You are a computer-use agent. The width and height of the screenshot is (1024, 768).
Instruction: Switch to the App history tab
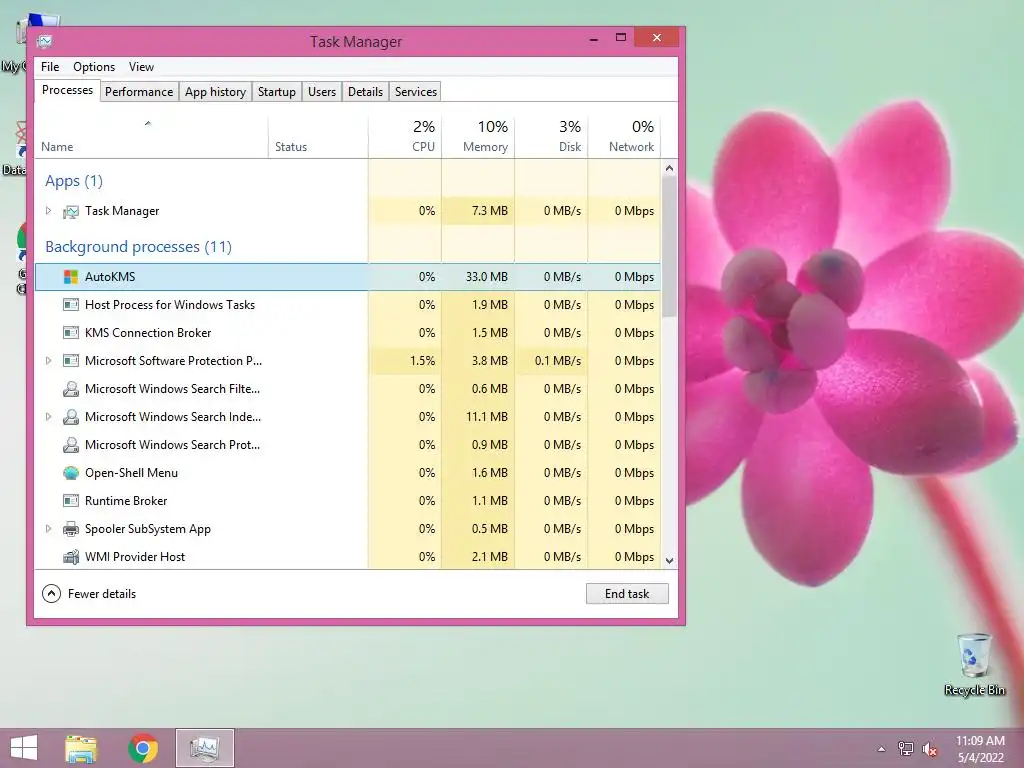(x=216, y=92)
